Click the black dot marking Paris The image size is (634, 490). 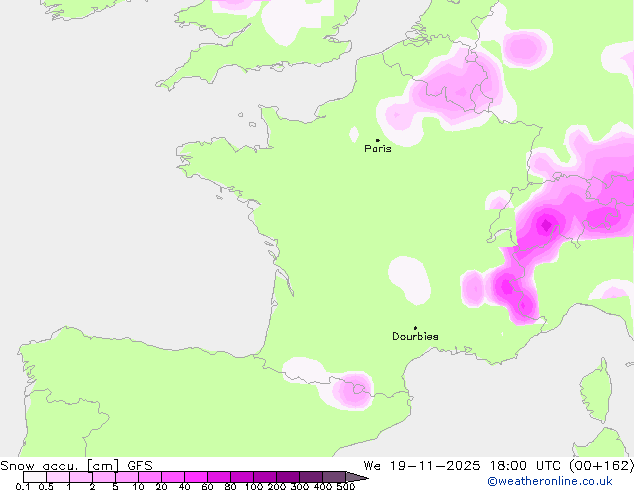click(378, 140)
